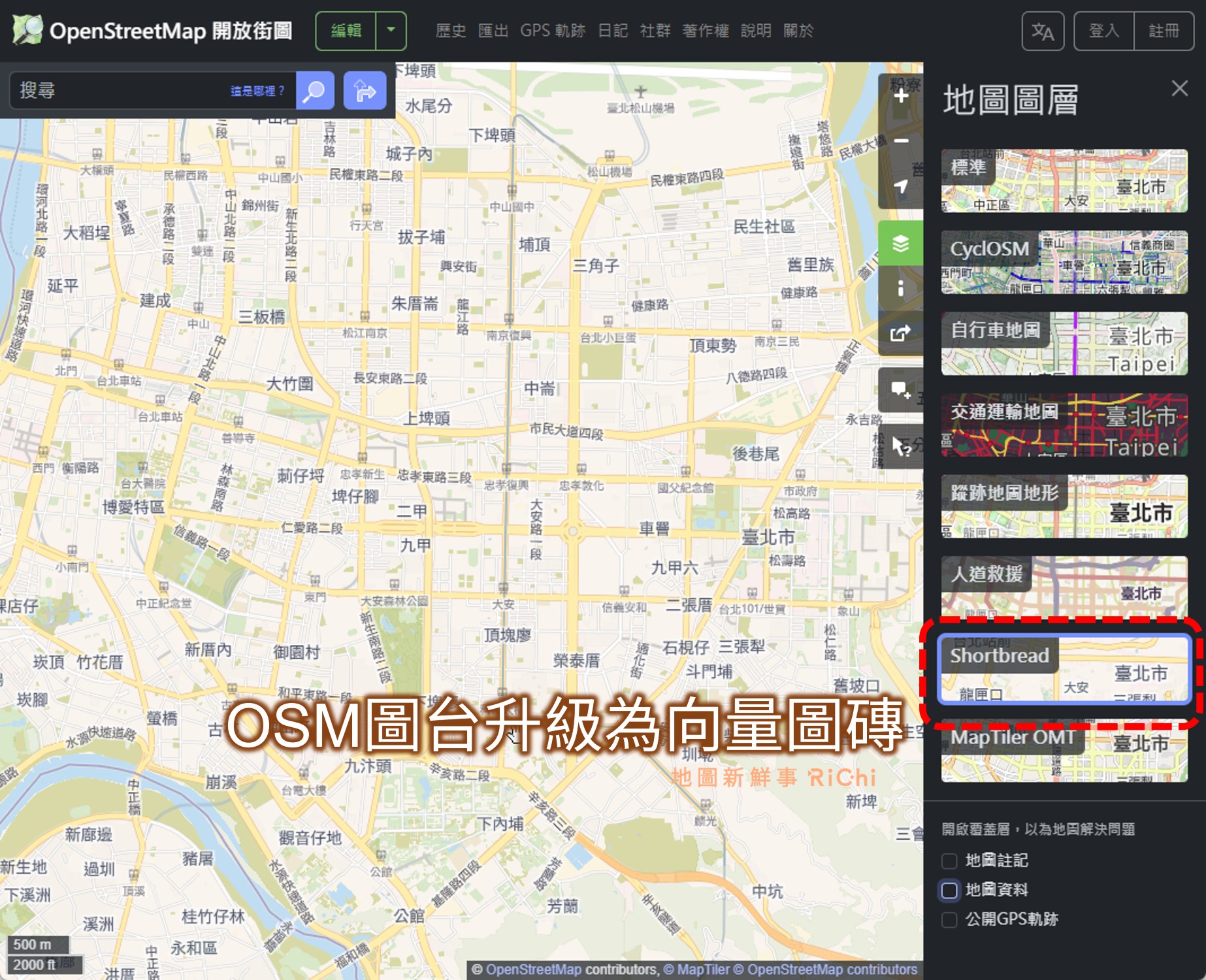This screenshot has height=980, width=1206.
Task: Open the directions route button
Action: (365, 90)
